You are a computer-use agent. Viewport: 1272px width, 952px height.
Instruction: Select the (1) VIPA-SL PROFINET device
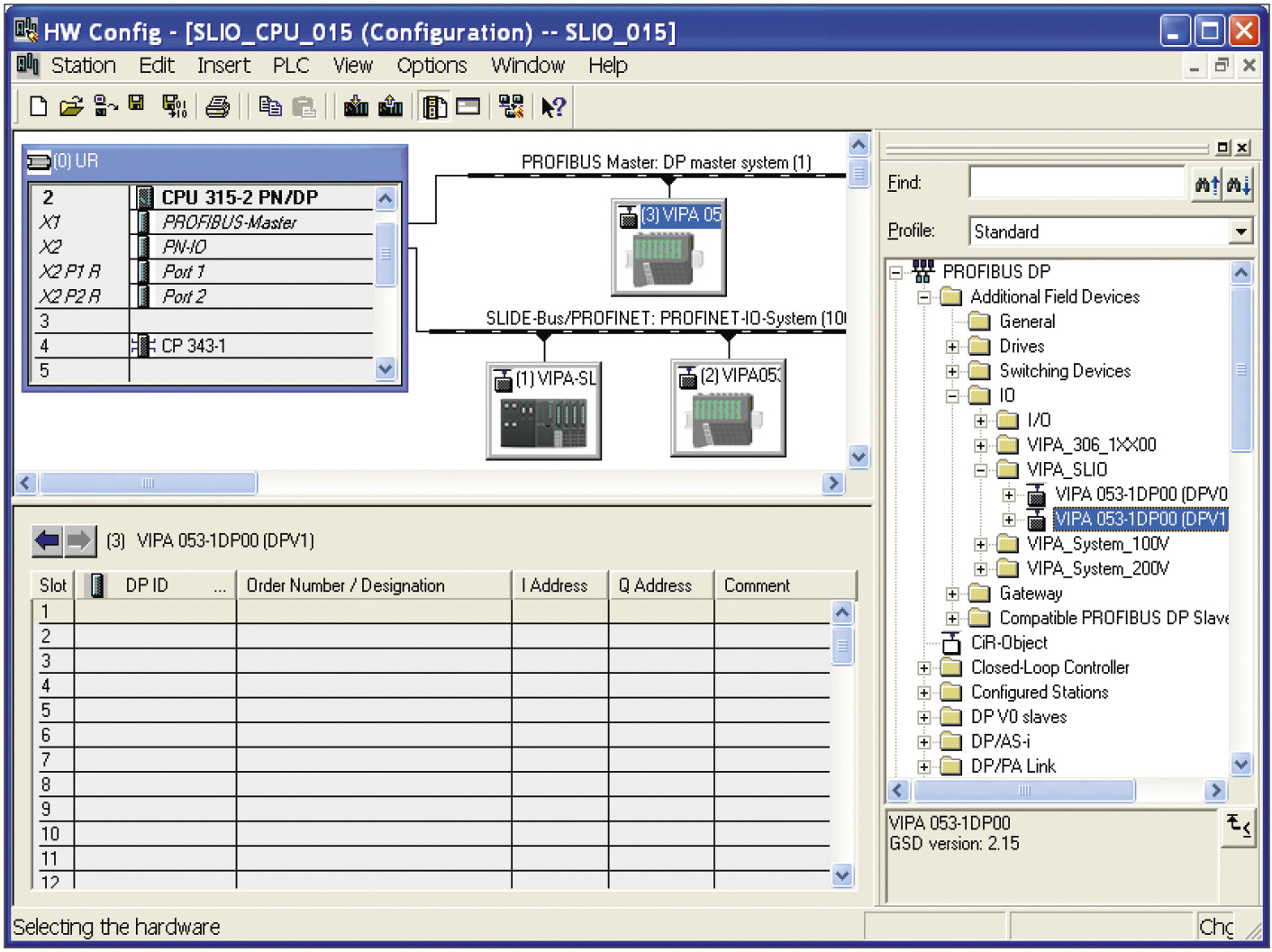coord(543,411)
